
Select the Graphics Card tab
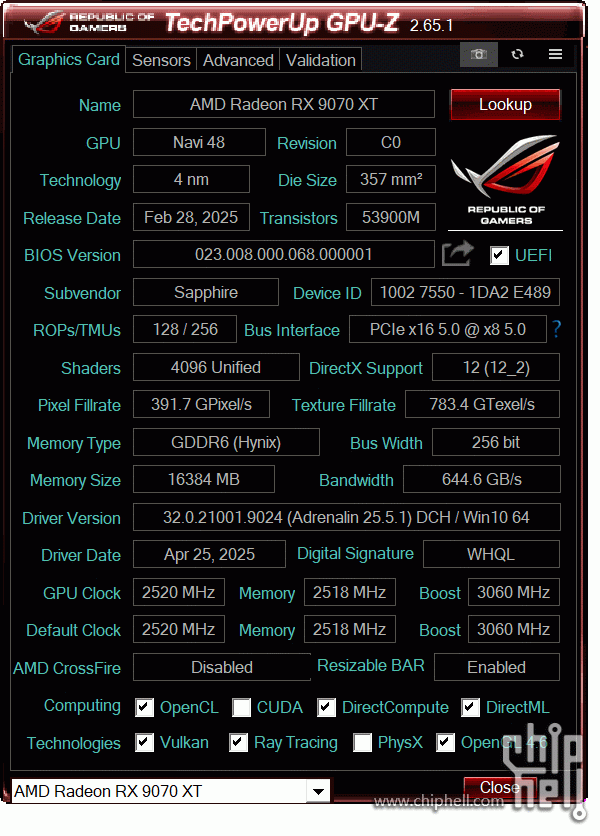[68, 59]
